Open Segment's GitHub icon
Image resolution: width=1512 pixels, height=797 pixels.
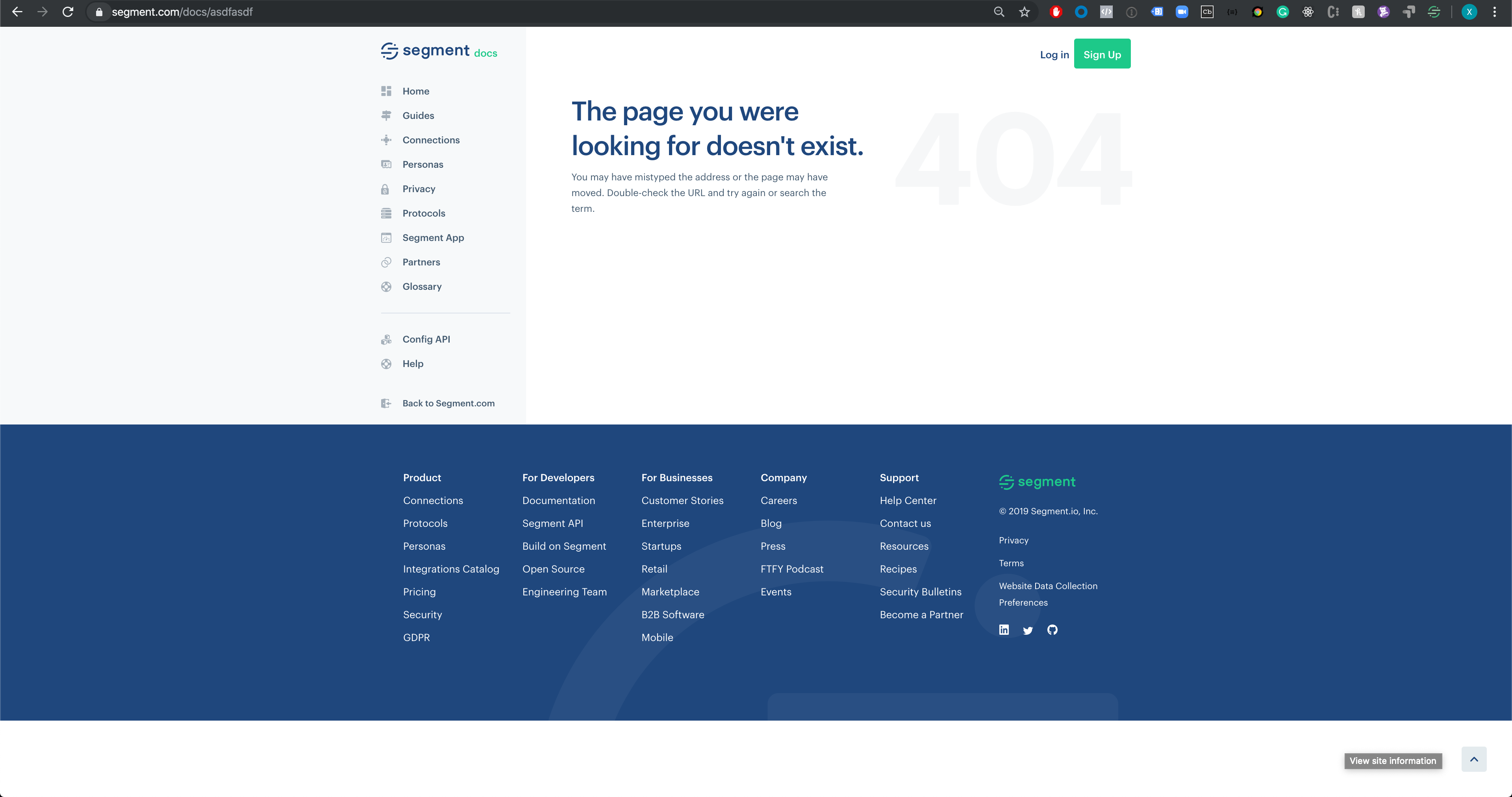pos(1052,630)
